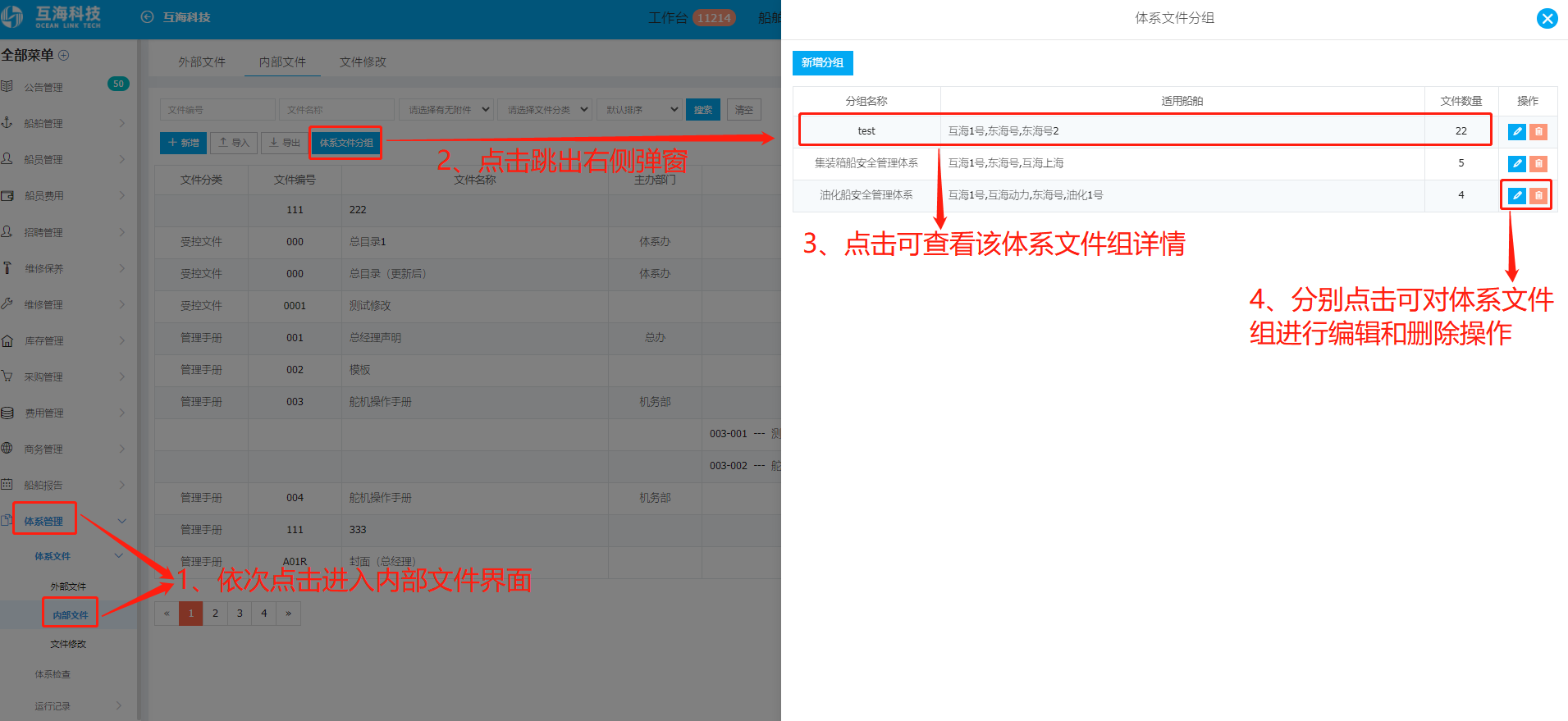The width and height of the screenshot is (1568, 721).
Task: Switch to the 内部文件 tab
Action: pyautogui.click(x=282, y=62)
